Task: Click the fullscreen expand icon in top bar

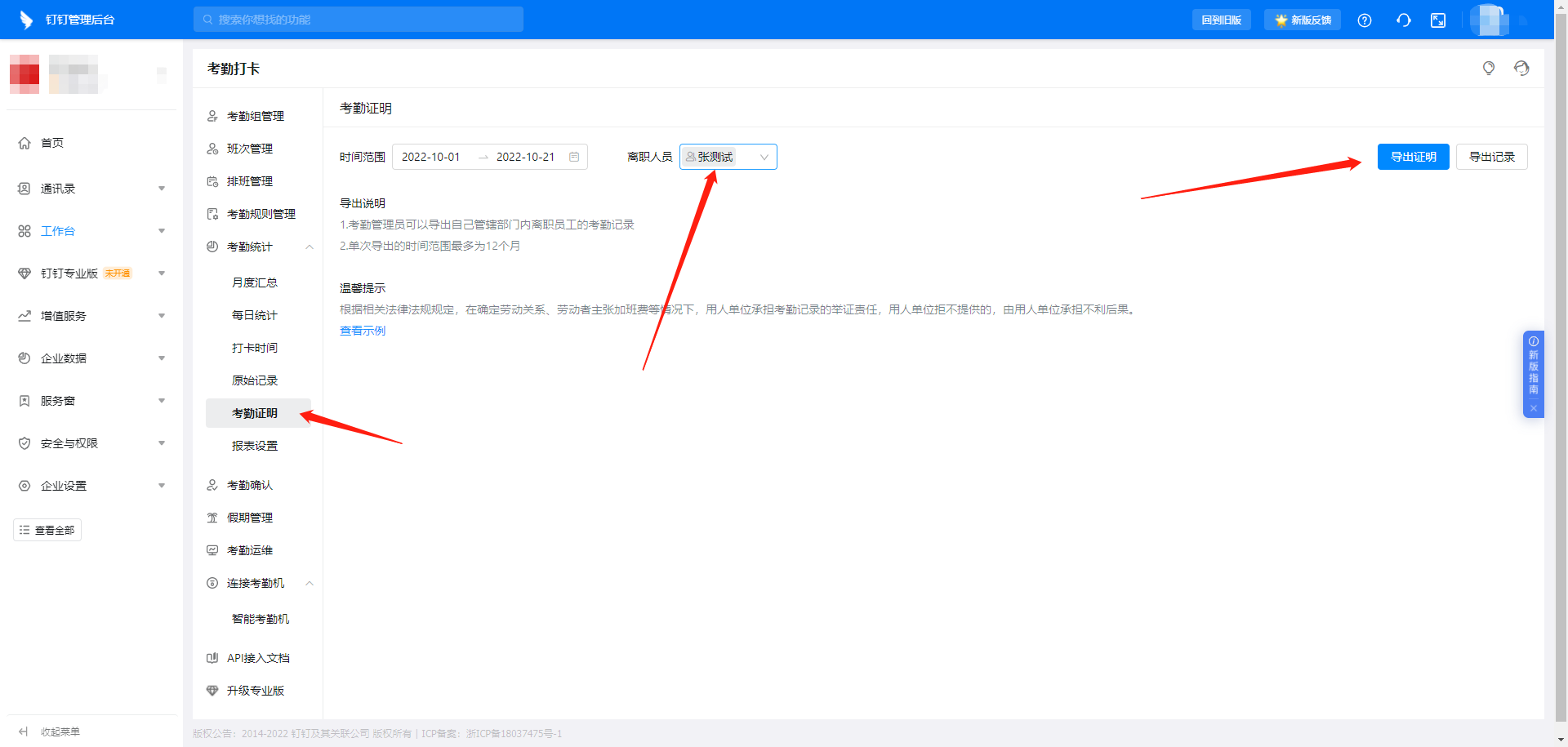Action: [1438, 20]
